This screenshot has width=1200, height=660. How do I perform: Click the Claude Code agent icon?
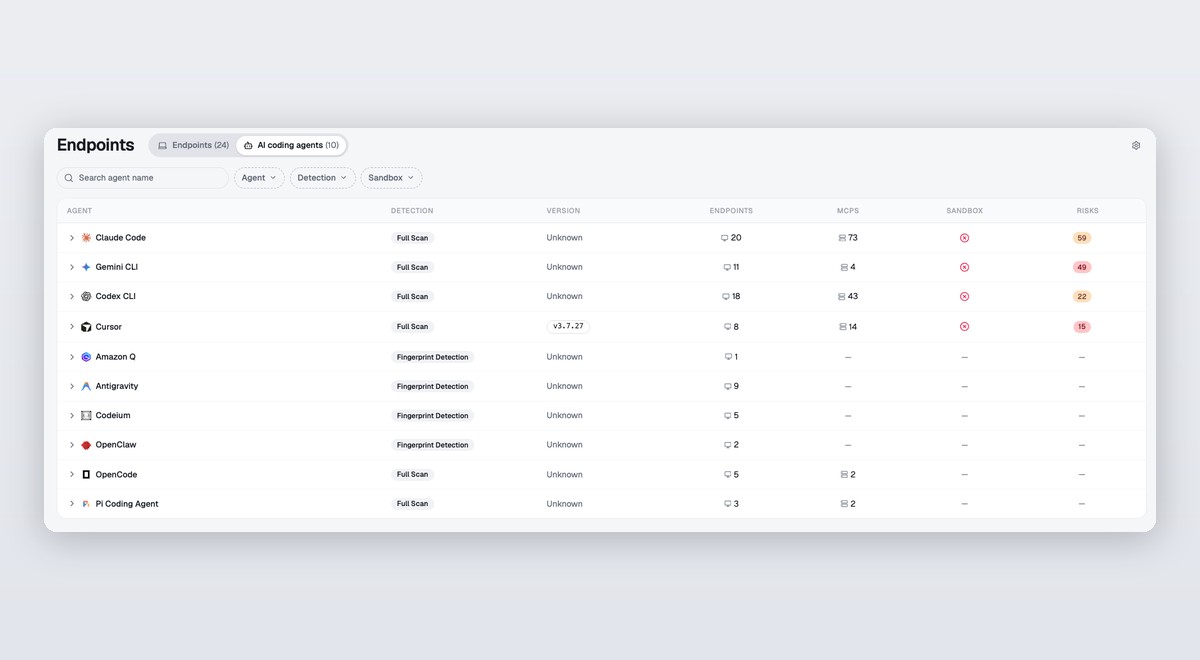click(86, 238)
